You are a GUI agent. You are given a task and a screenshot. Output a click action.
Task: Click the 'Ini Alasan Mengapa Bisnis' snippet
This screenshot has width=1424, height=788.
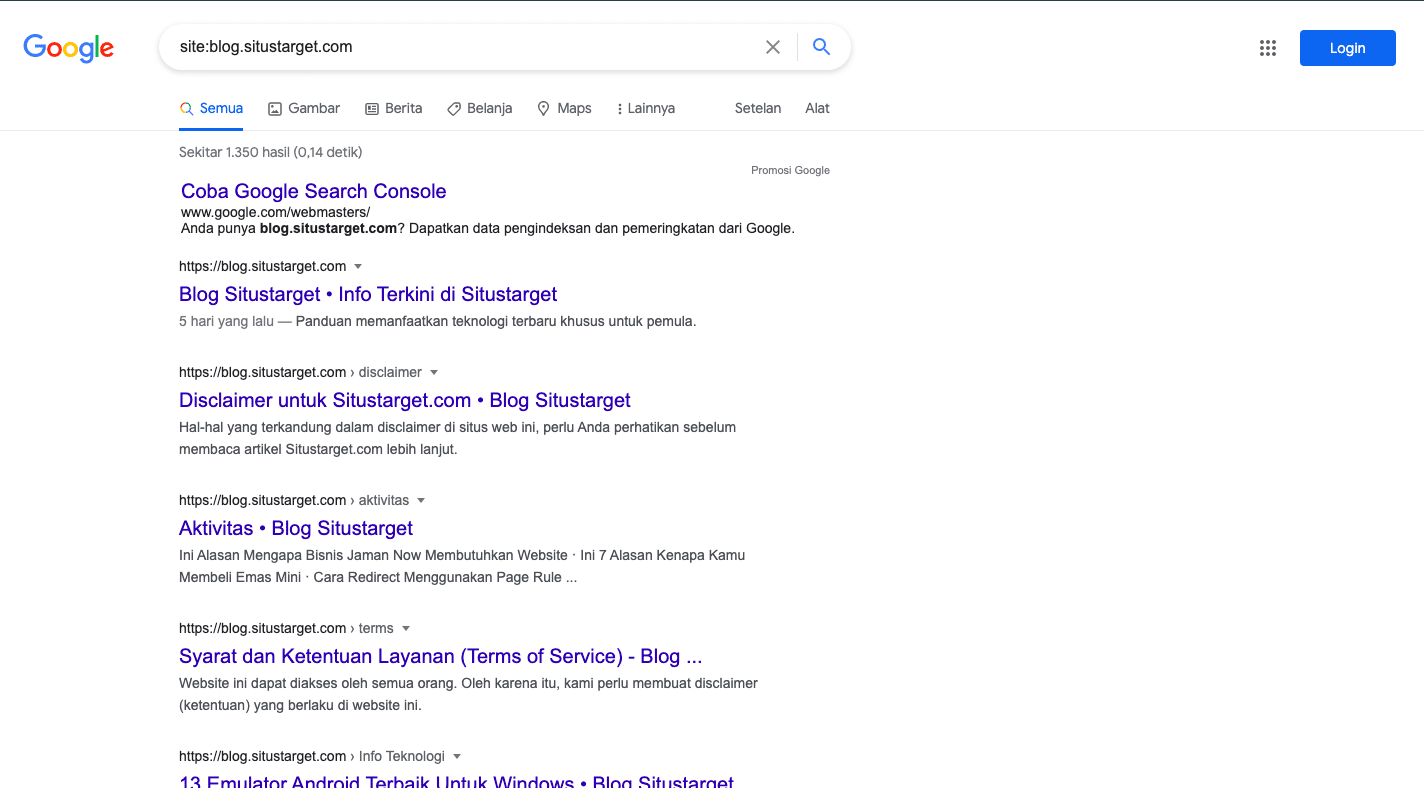462,566
